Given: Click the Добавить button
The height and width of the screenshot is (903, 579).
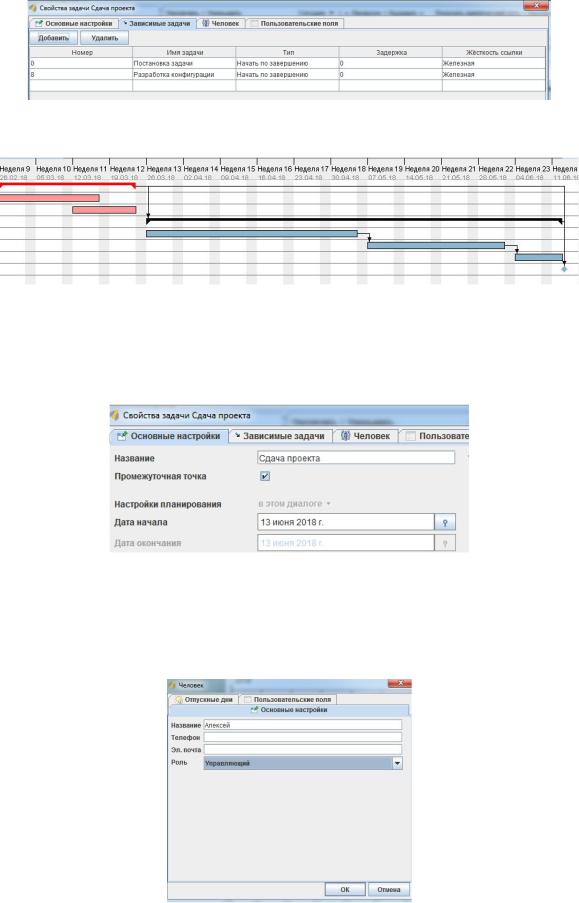Looking at the screenshot, I should (53, 38).
